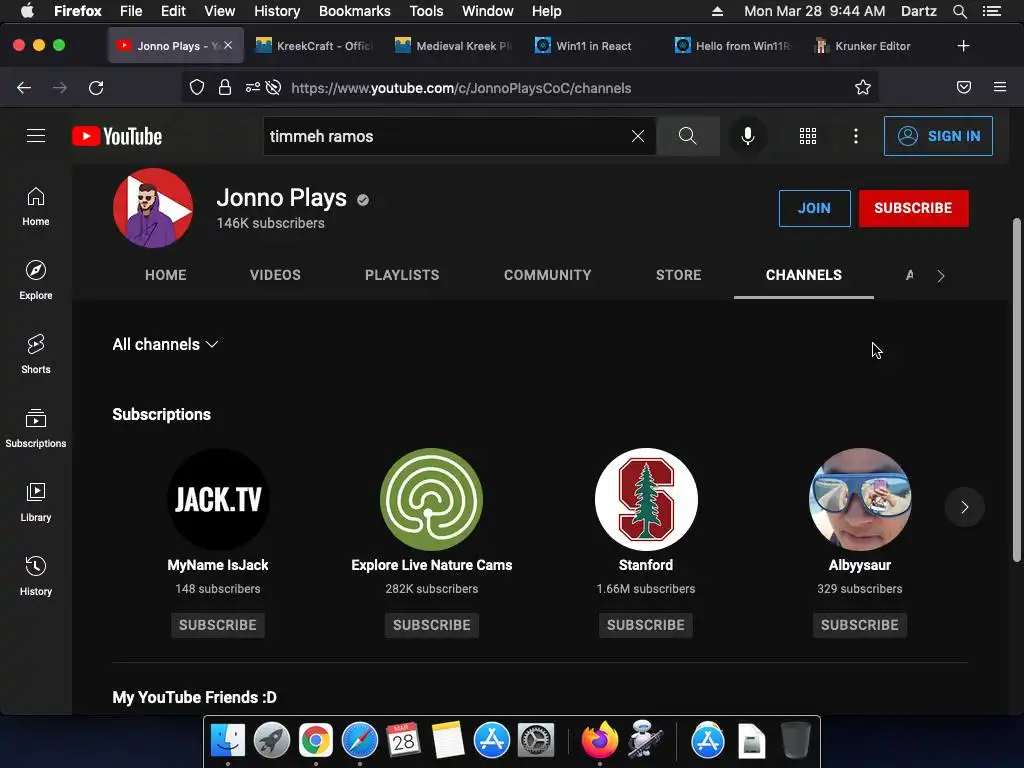This screenshot has height=768, width=1024.
Task: Go back with Firefox back arrow
Action: click(24, 88)
